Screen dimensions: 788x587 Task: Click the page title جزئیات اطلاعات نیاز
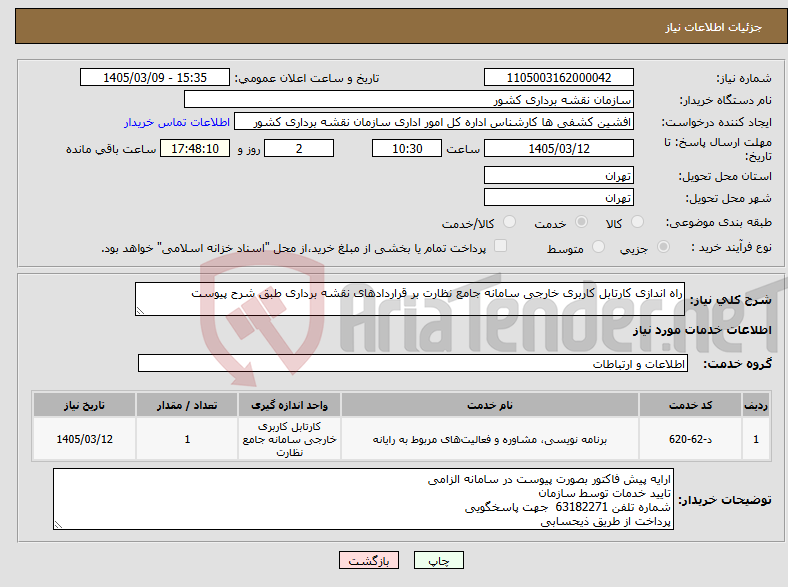(x=714, y=27)
